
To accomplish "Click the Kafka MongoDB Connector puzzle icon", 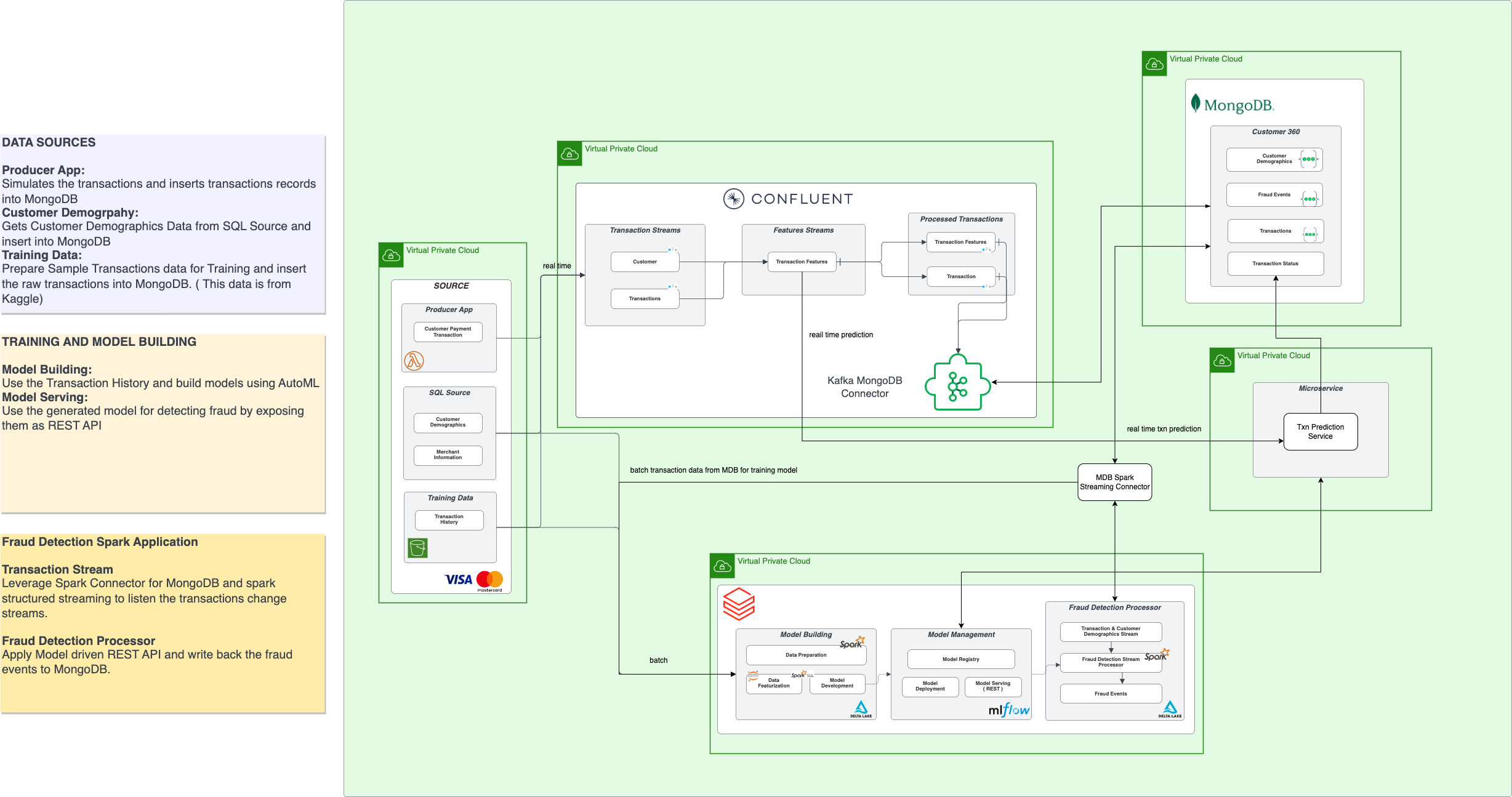I will [x=957, y=383].
